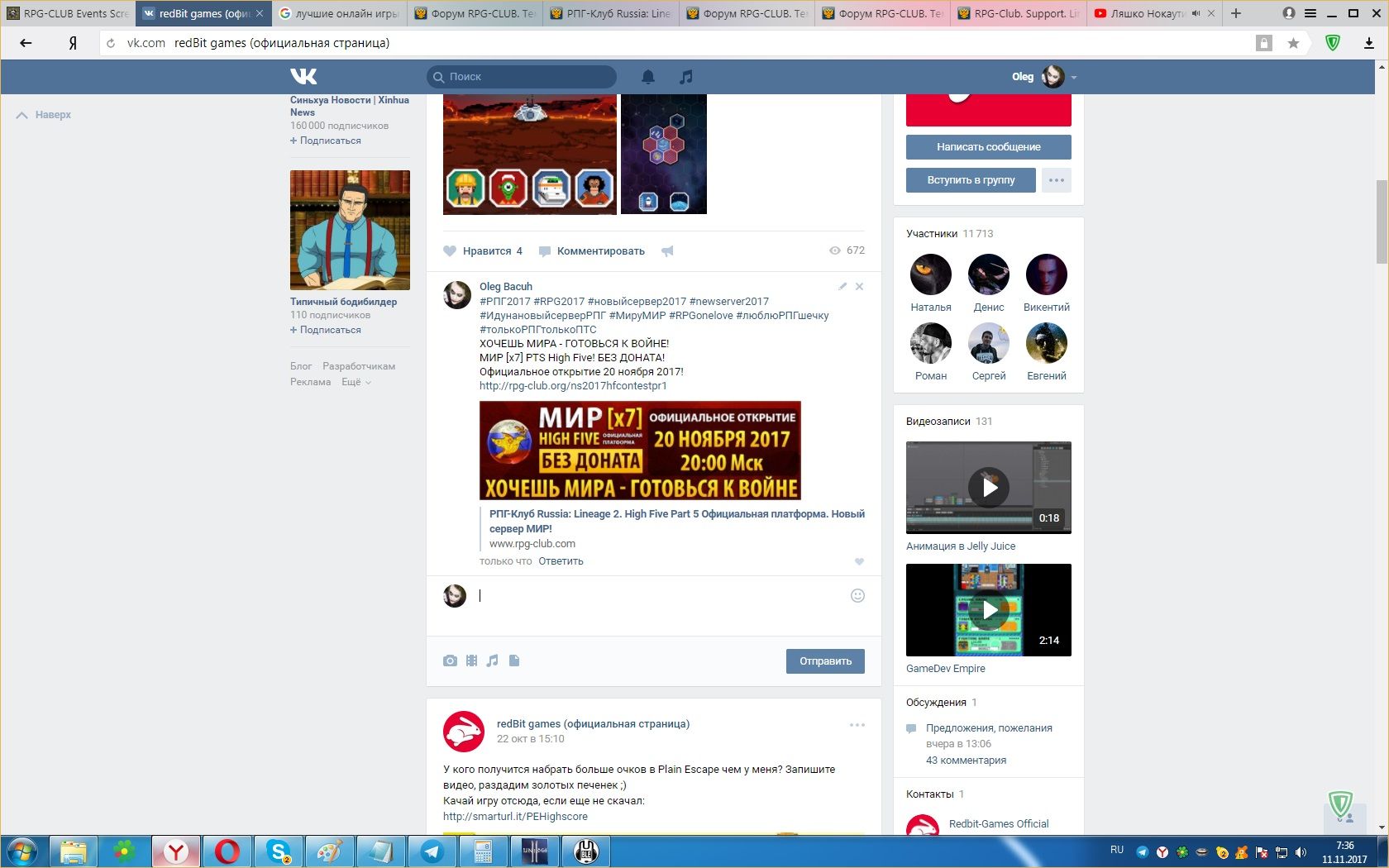The height and width of the screenshot is (868, 1389).
Task: Expand the Ещё footer menu
Action: [356, 382]
